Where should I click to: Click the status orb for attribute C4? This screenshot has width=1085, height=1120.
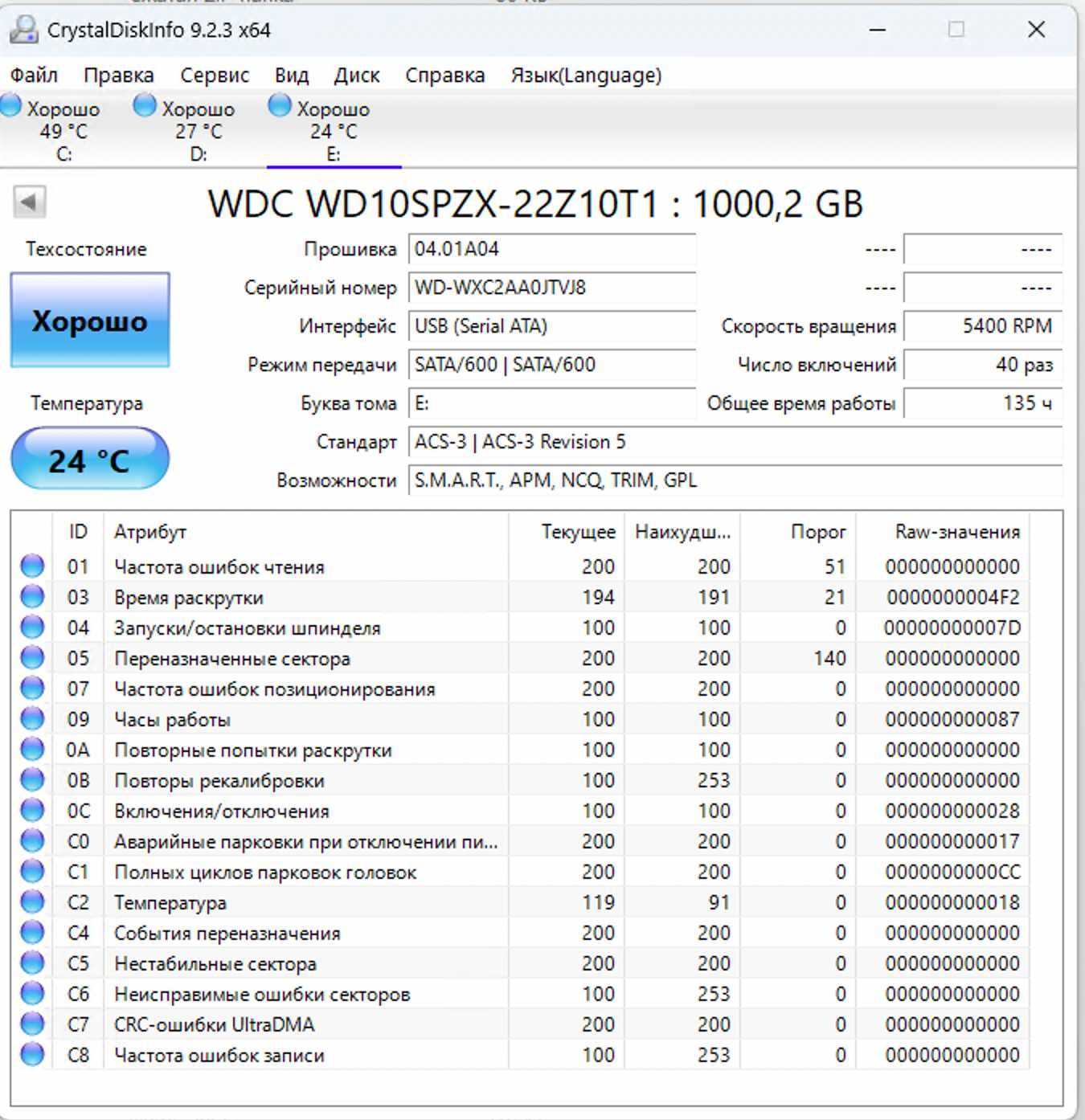pos(32,933)
